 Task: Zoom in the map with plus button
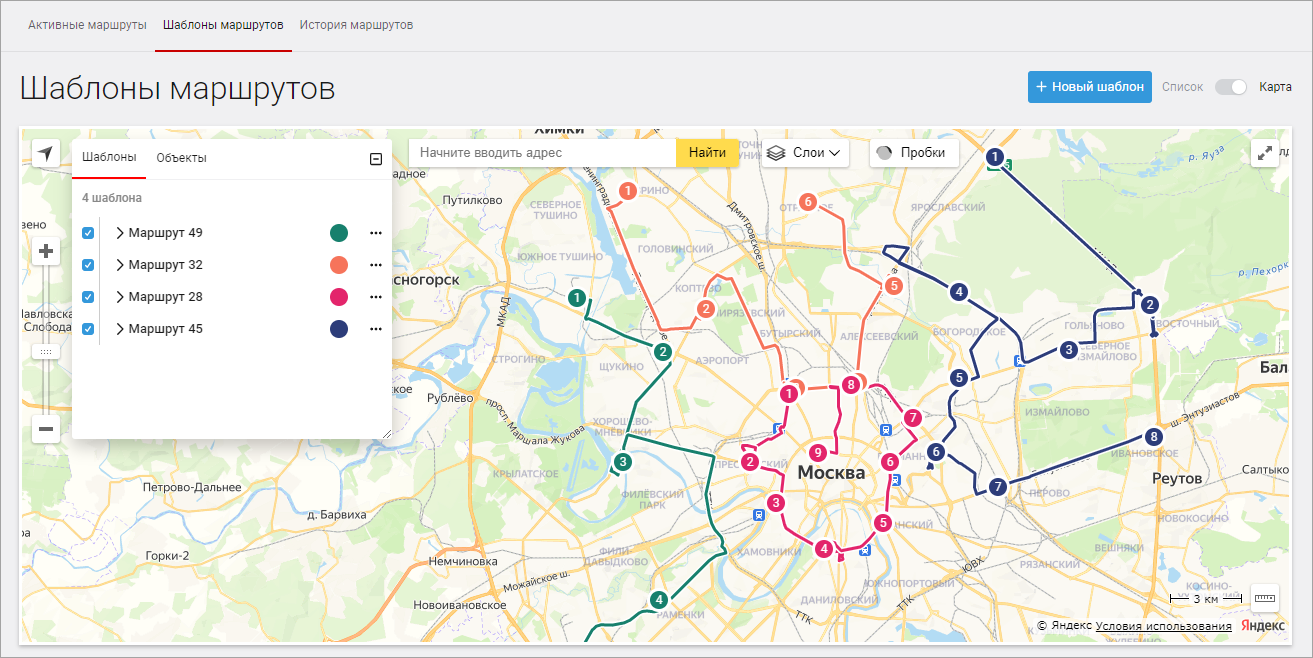coord(46,251)
